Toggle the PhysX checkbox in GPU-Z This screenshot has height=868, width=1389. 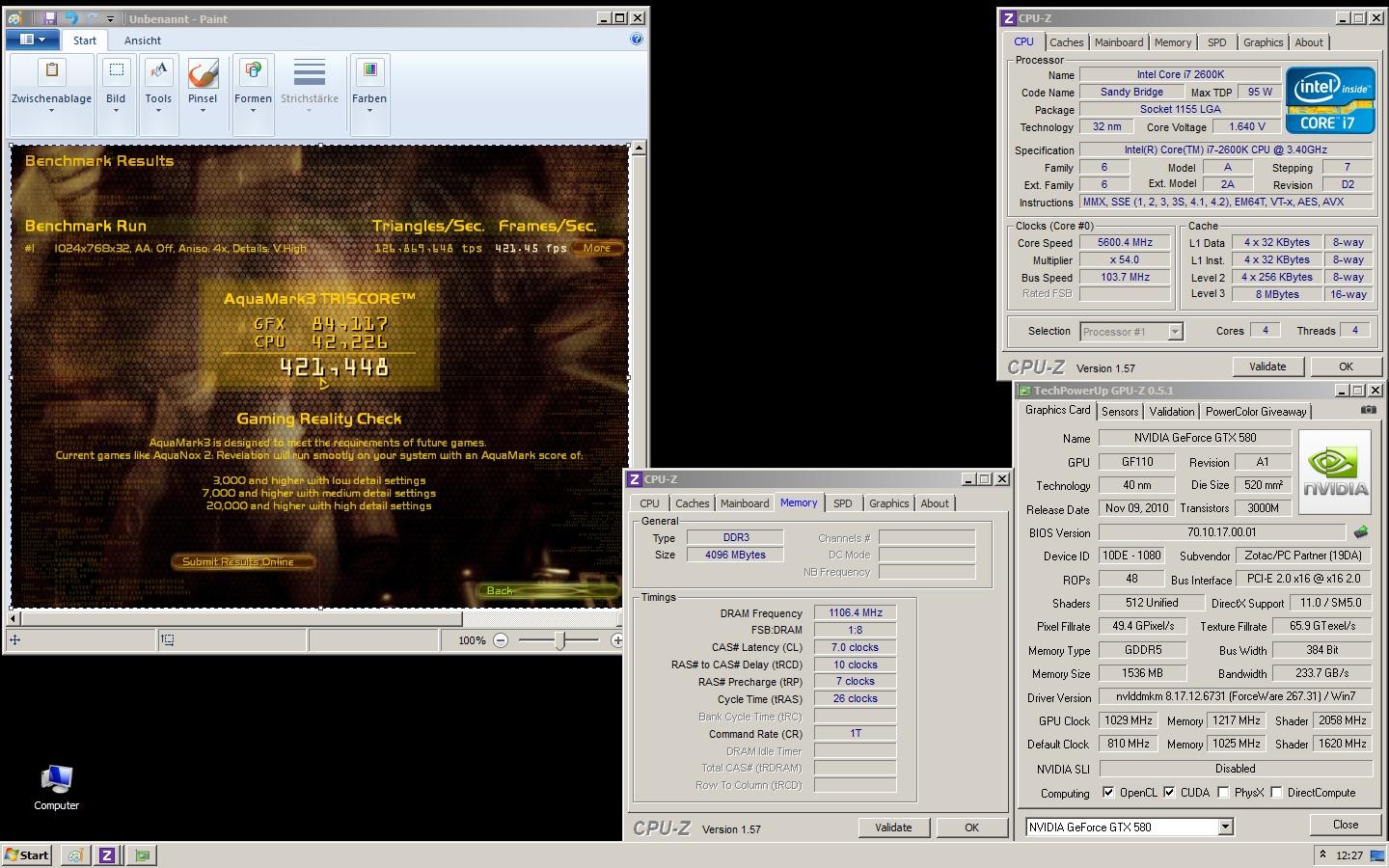tap(1223, 793)
